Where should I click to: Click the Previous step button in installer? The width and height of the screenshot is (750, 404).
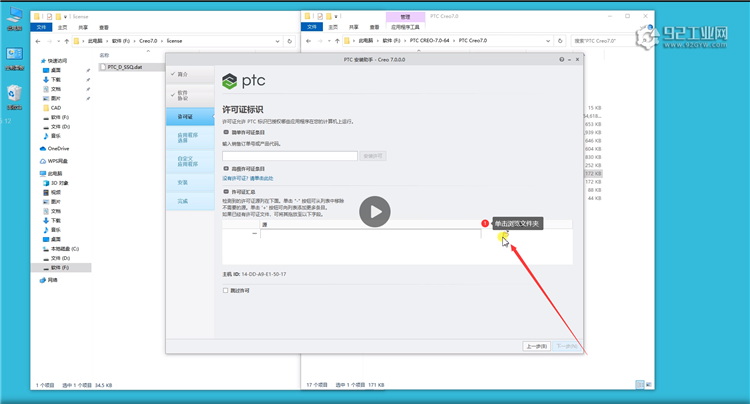[x=536, y=346]
